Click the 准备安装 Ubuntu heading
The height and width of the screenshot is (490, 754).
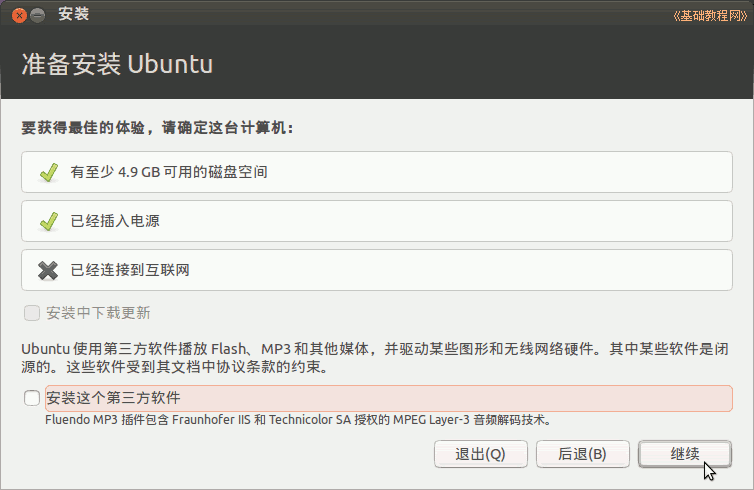coord(117,64)
